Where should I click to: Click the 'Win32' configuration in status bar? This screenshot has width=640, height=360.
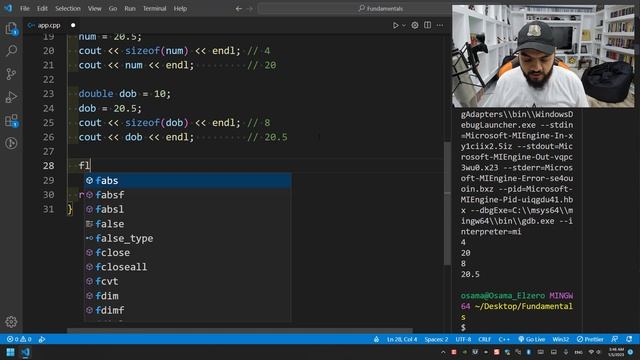tap(561, 340)
